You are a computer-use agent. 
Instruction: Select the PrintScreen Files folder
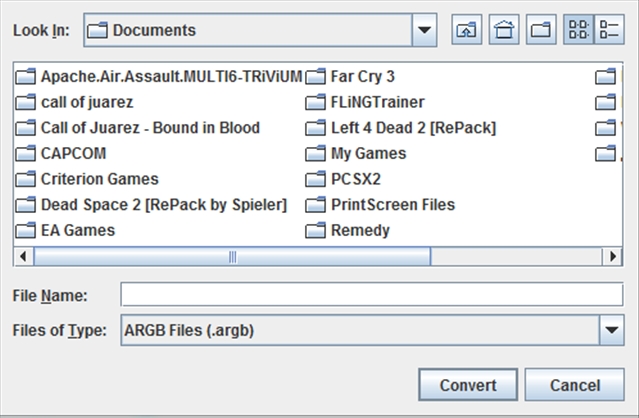[x=392, y=205]
